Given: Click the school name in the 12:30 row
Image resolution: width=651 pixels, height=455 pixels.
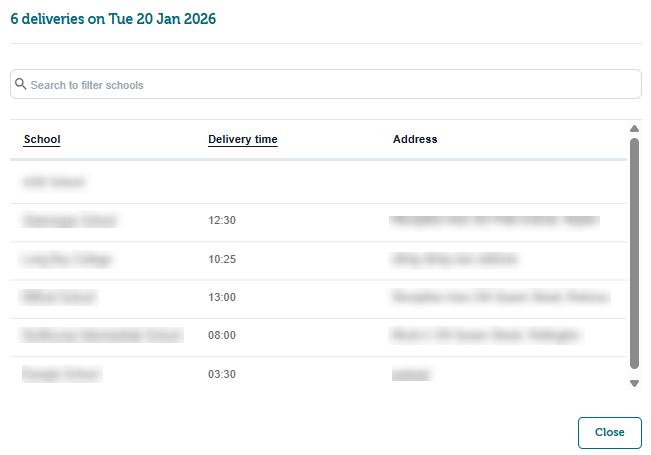Looking at the screenshot, I should point(69,221).
